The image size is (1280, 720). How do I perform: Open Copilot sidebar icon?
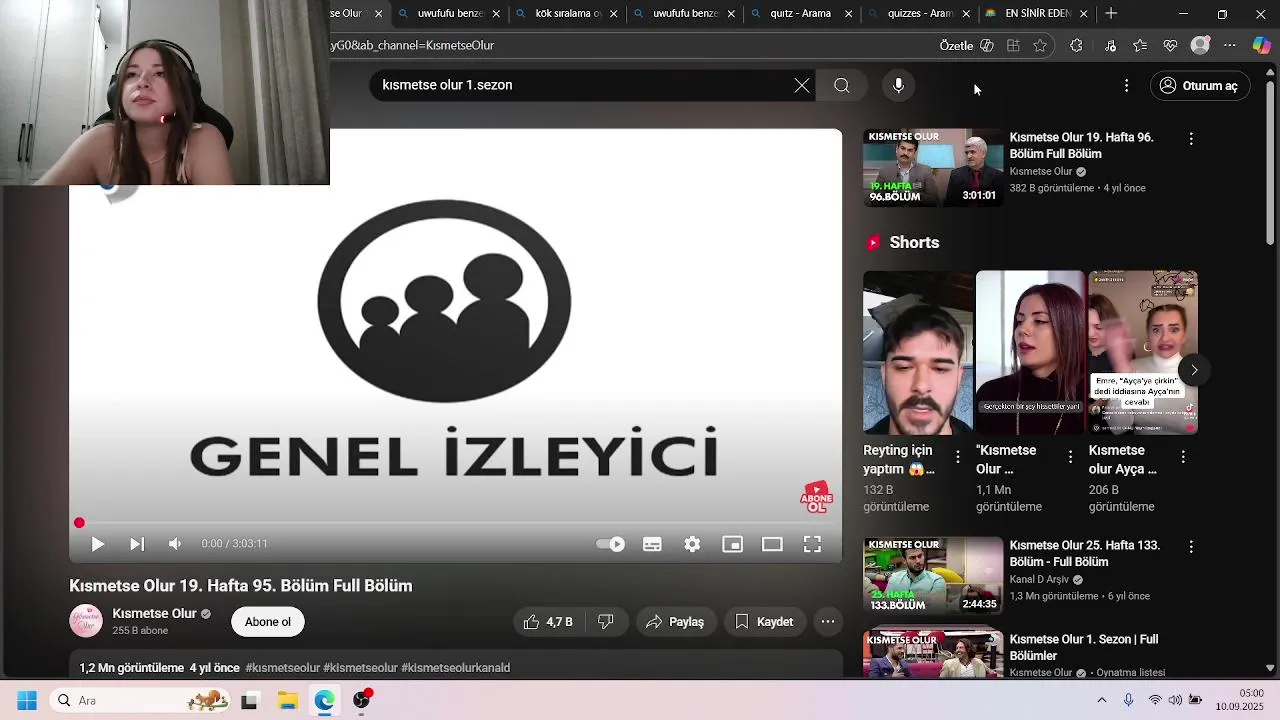(x=1262, y=45)
